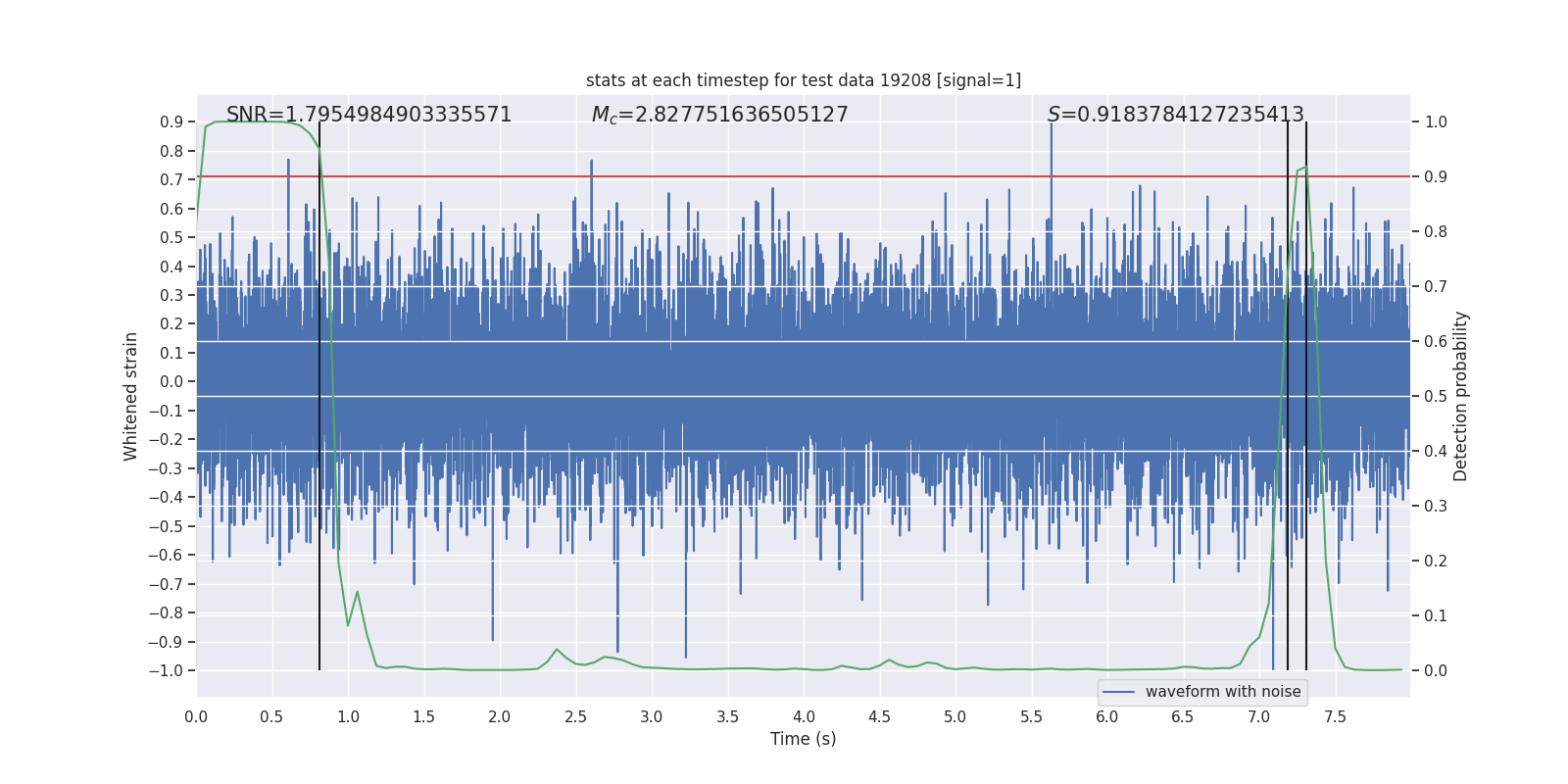Click the −0.7 whitened strain tick label

click(x=166, y=584)
